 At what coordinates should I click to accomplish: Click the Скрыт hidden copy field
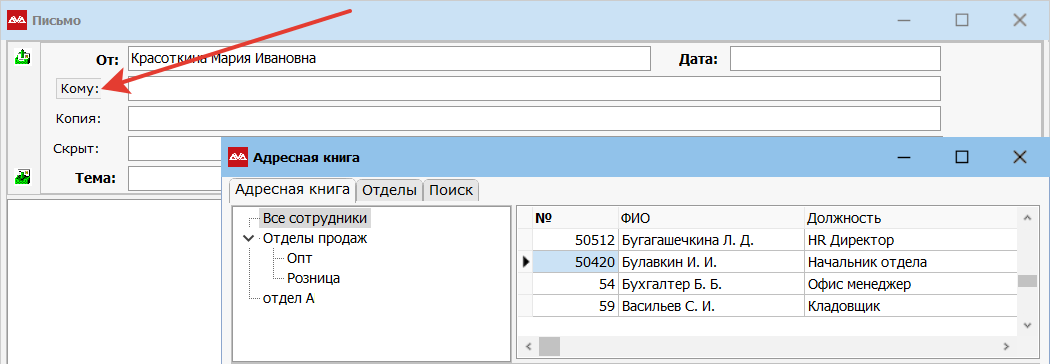tap(175, 149)
